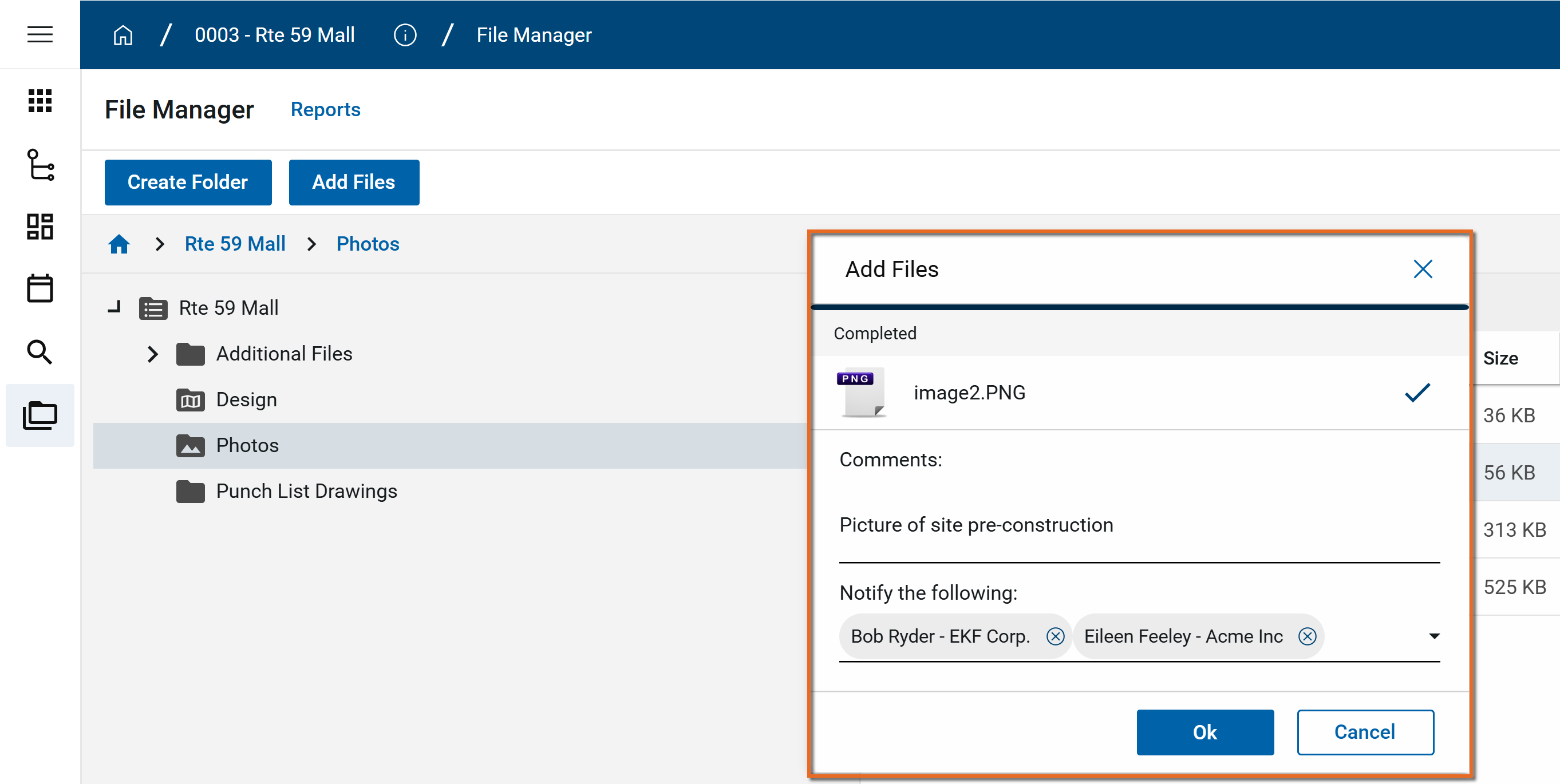Open the dashboard sidebar icon

[x=40, y=227]
